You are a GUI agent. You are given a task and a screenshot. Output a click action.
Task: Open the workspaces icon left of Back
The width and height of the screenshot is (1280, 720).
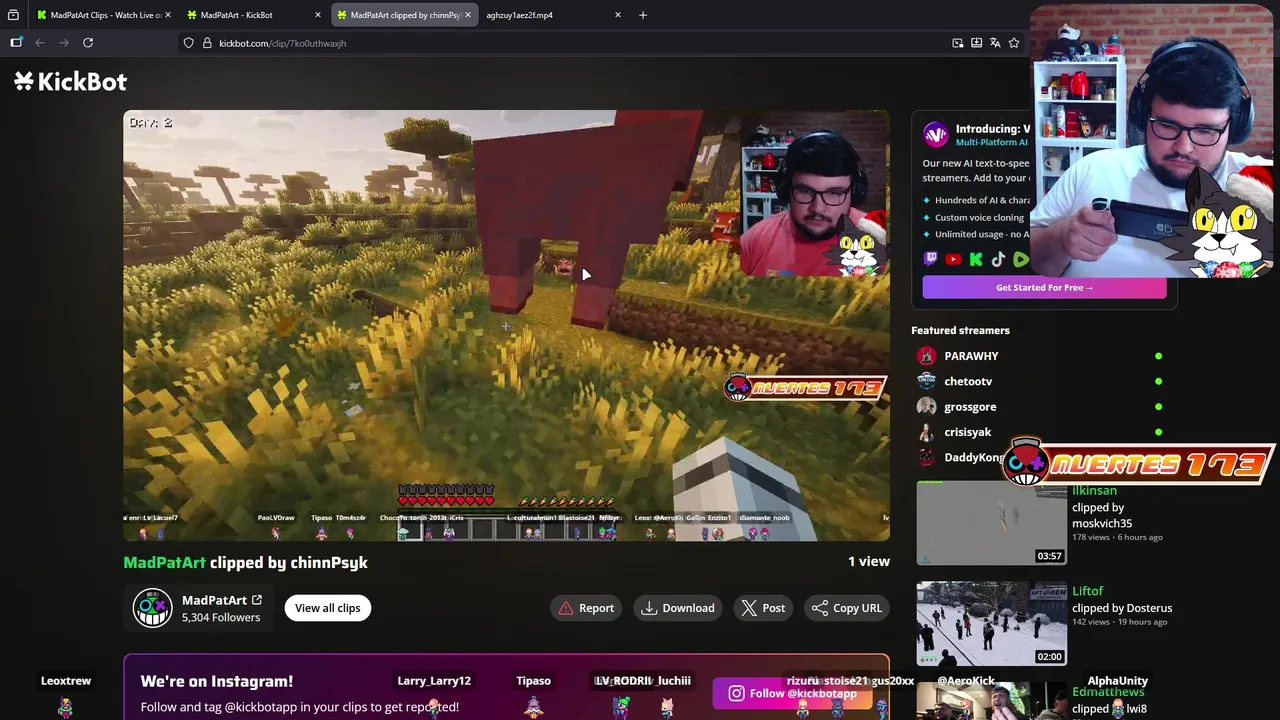click(16, 43)
